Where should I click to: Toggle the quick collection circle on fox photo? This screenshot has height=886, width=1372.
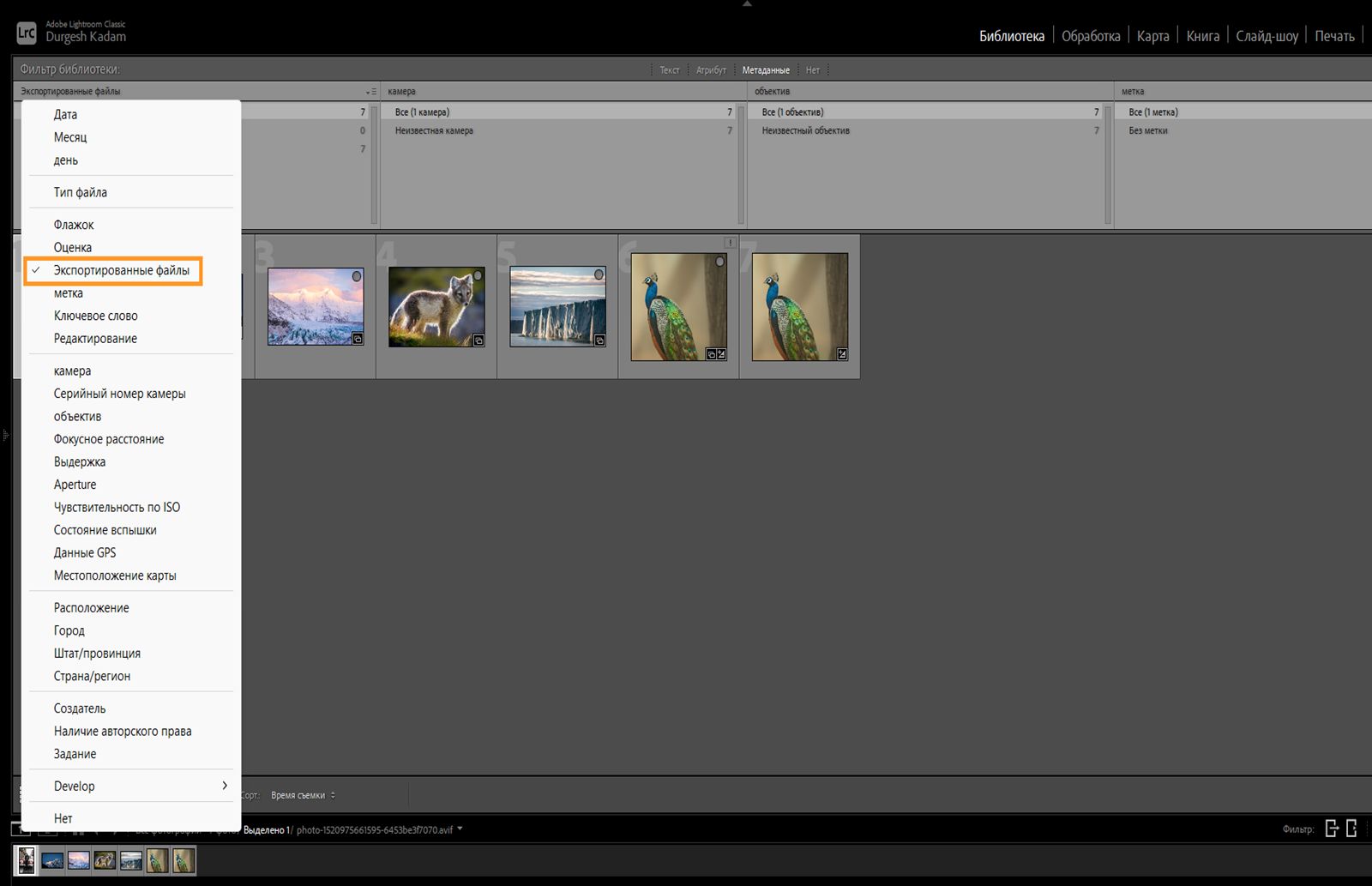478,275
